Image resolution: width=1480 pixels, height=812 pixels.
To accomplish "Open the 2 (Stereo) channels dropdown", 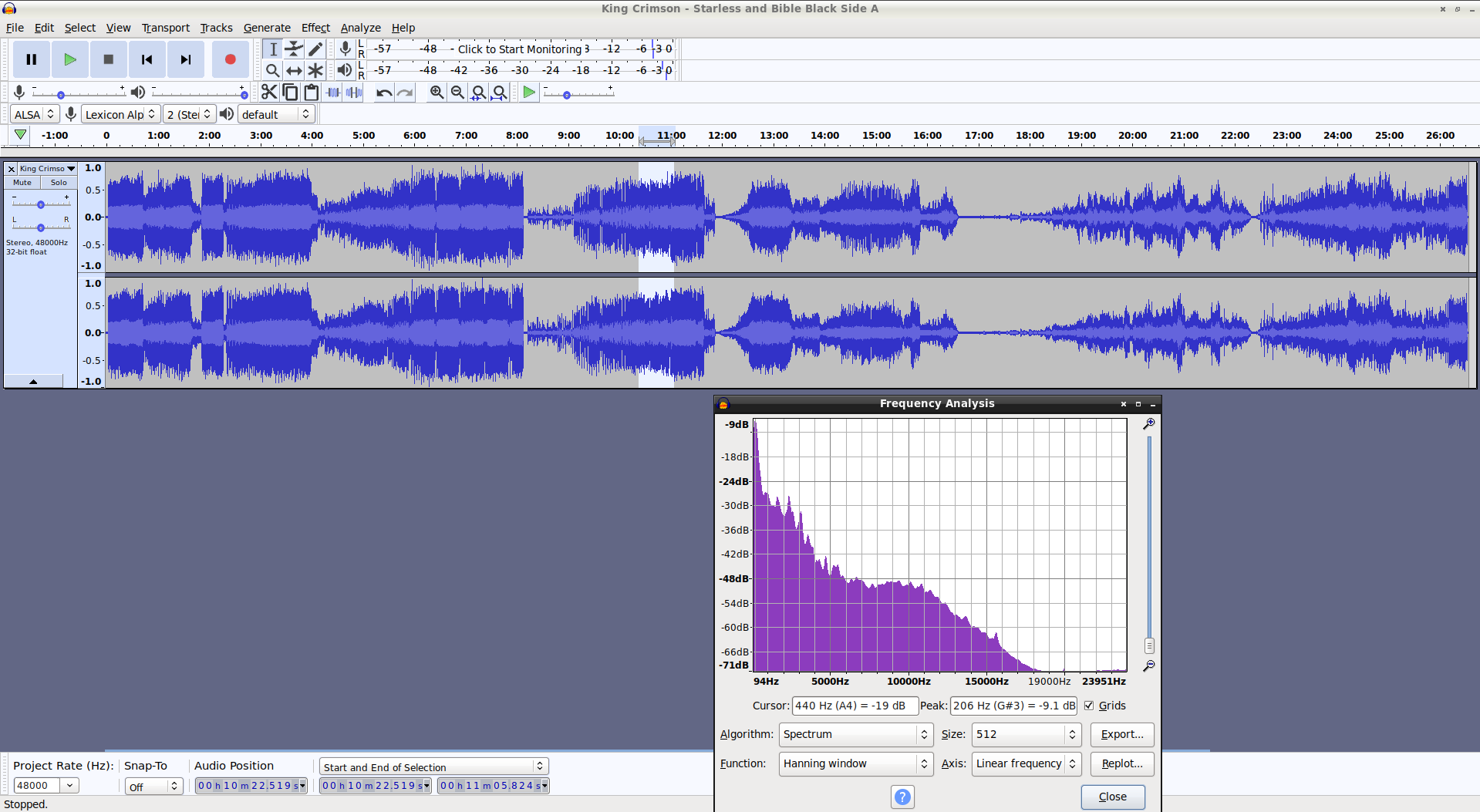I will tap(189, 114).
